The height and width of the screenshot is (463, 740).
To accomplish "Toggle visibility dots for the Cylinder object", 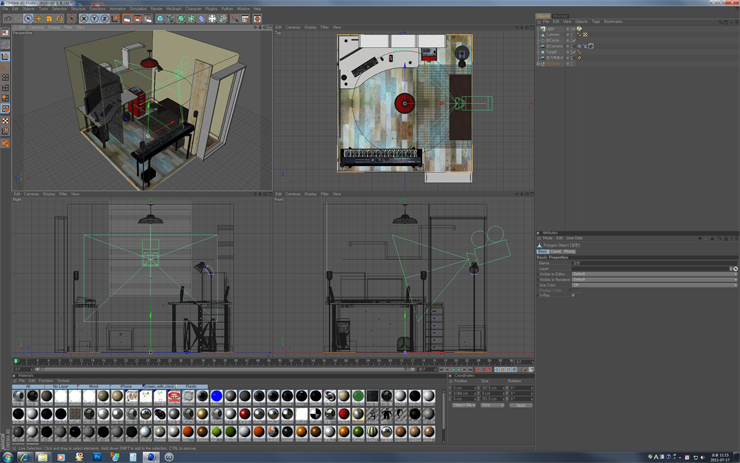I will (x=571, y=34).
